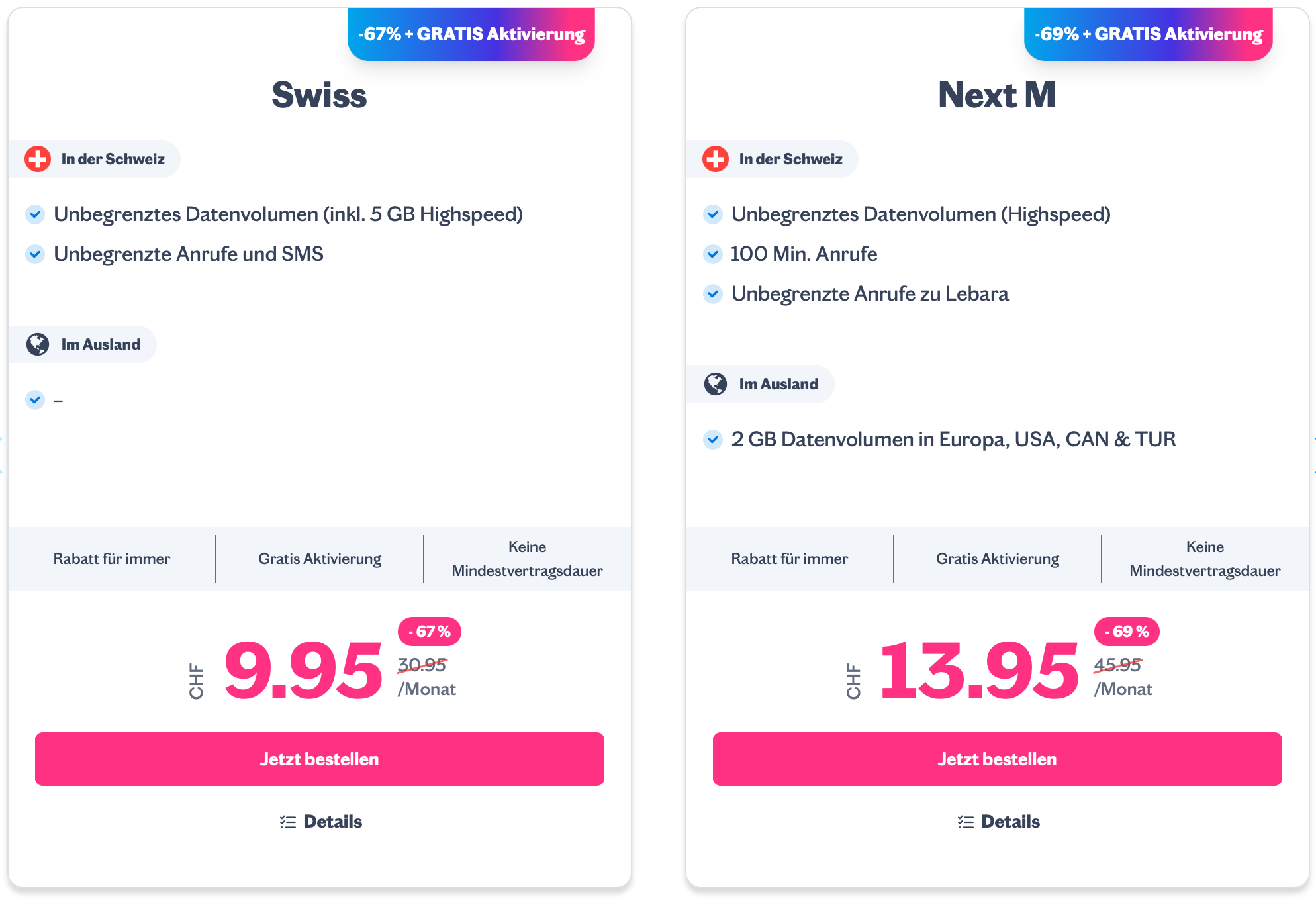Click checkmark beside Unbegrenzte Anrufe zu Lebara

pyautogui.click(x=713, y=294)
